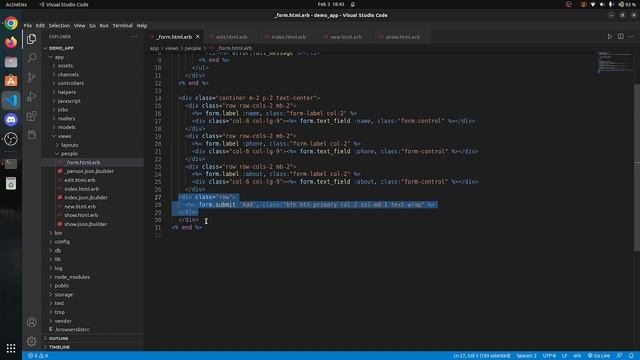Switch to the show.html.erb tab

[x=402, y=37]
